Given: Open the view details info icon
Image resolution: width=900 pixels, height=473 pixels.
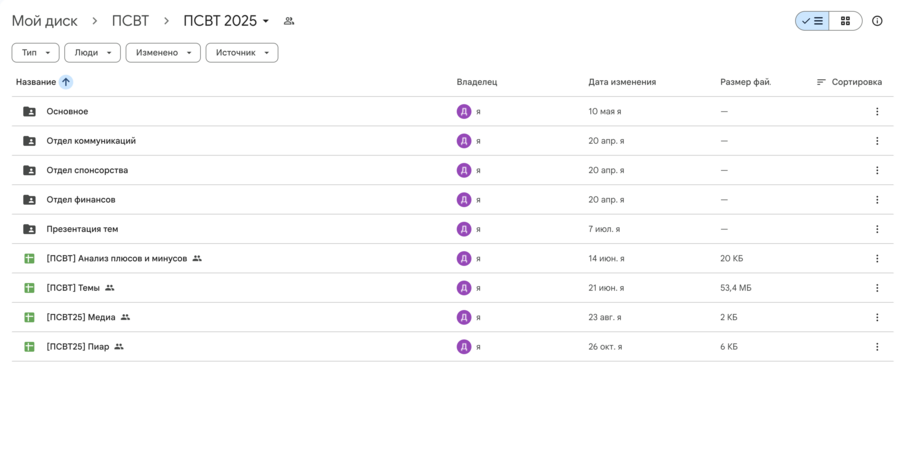Looking at the screenshot, I should click(877, 21).
